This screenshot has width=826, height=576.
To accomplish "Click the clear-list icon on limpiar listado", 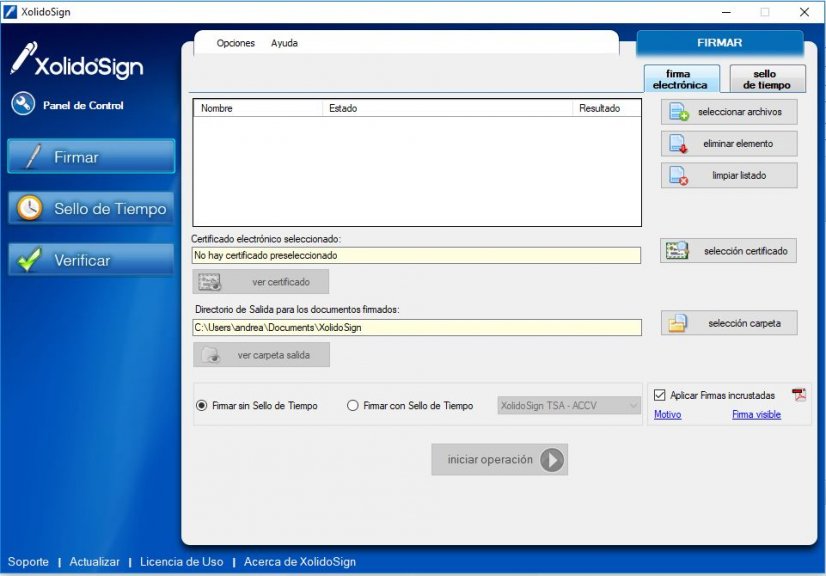I will 678,175.
